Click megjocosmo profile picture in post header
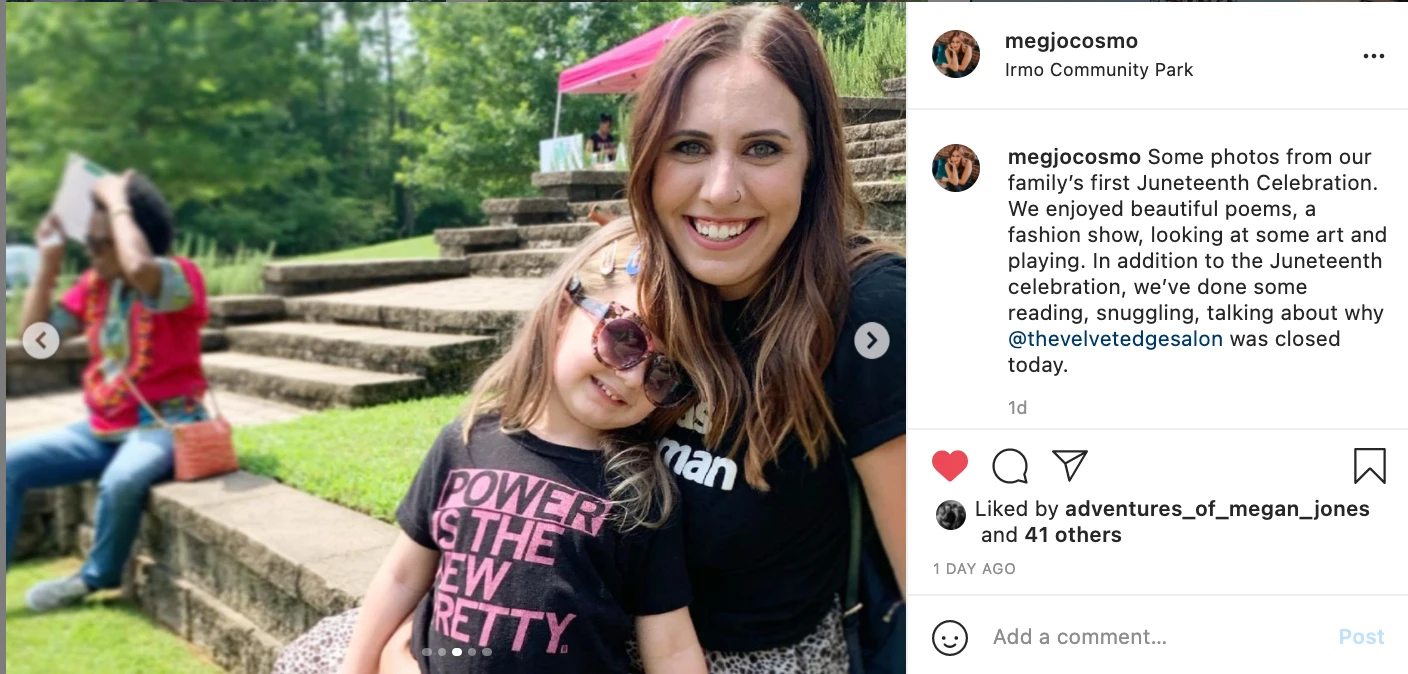 click(955, 54)
